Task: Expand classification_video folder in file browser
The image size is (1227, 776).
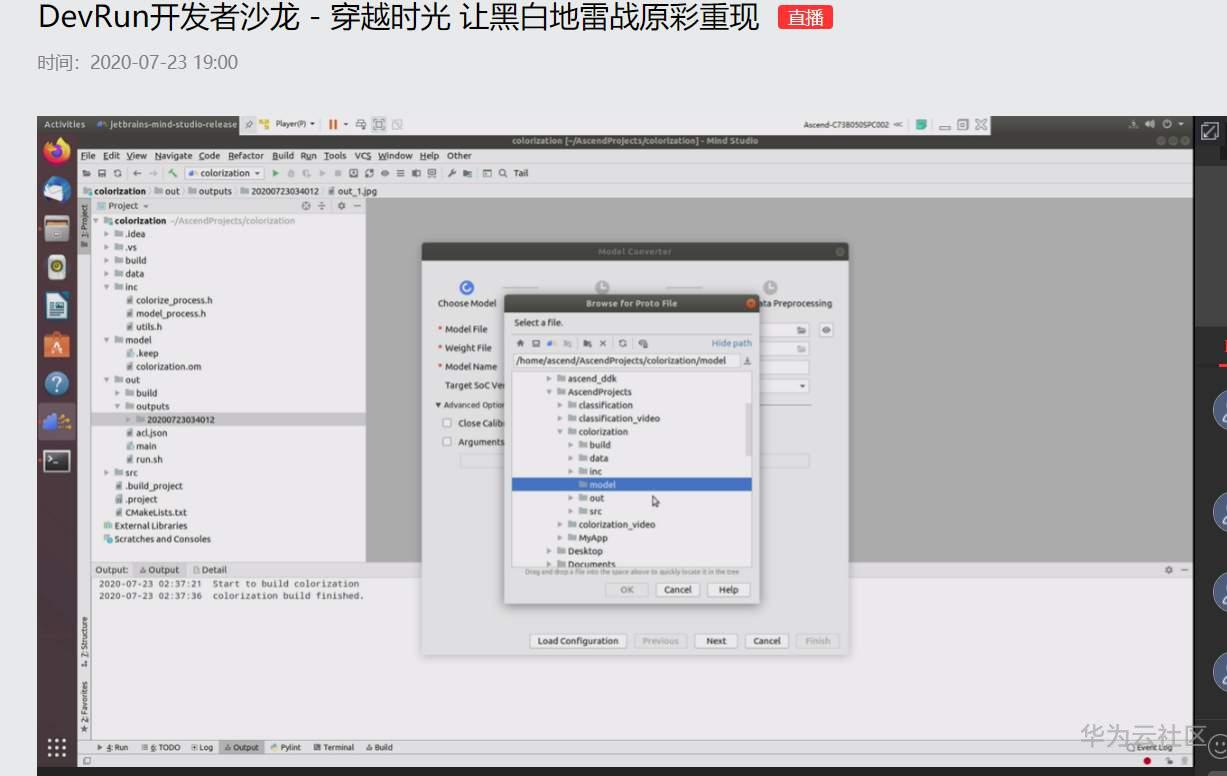Action: 561,418
